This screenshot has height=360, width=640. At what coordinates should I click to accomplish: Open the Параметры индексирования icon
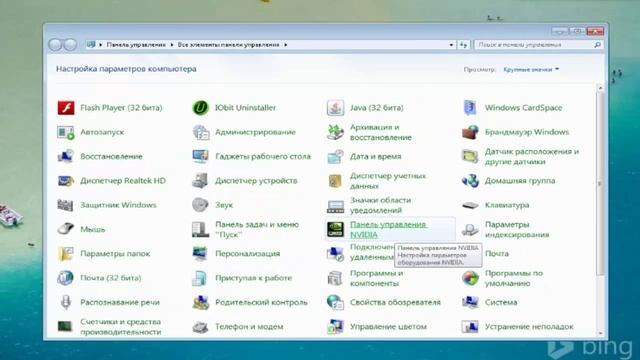pos(470,229)
